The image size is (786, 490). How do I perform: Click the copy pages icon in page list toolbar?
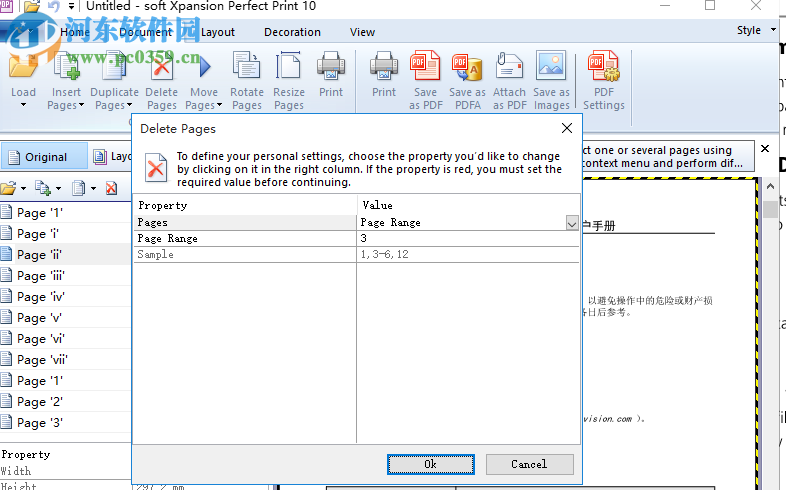[x=43, y=188]
